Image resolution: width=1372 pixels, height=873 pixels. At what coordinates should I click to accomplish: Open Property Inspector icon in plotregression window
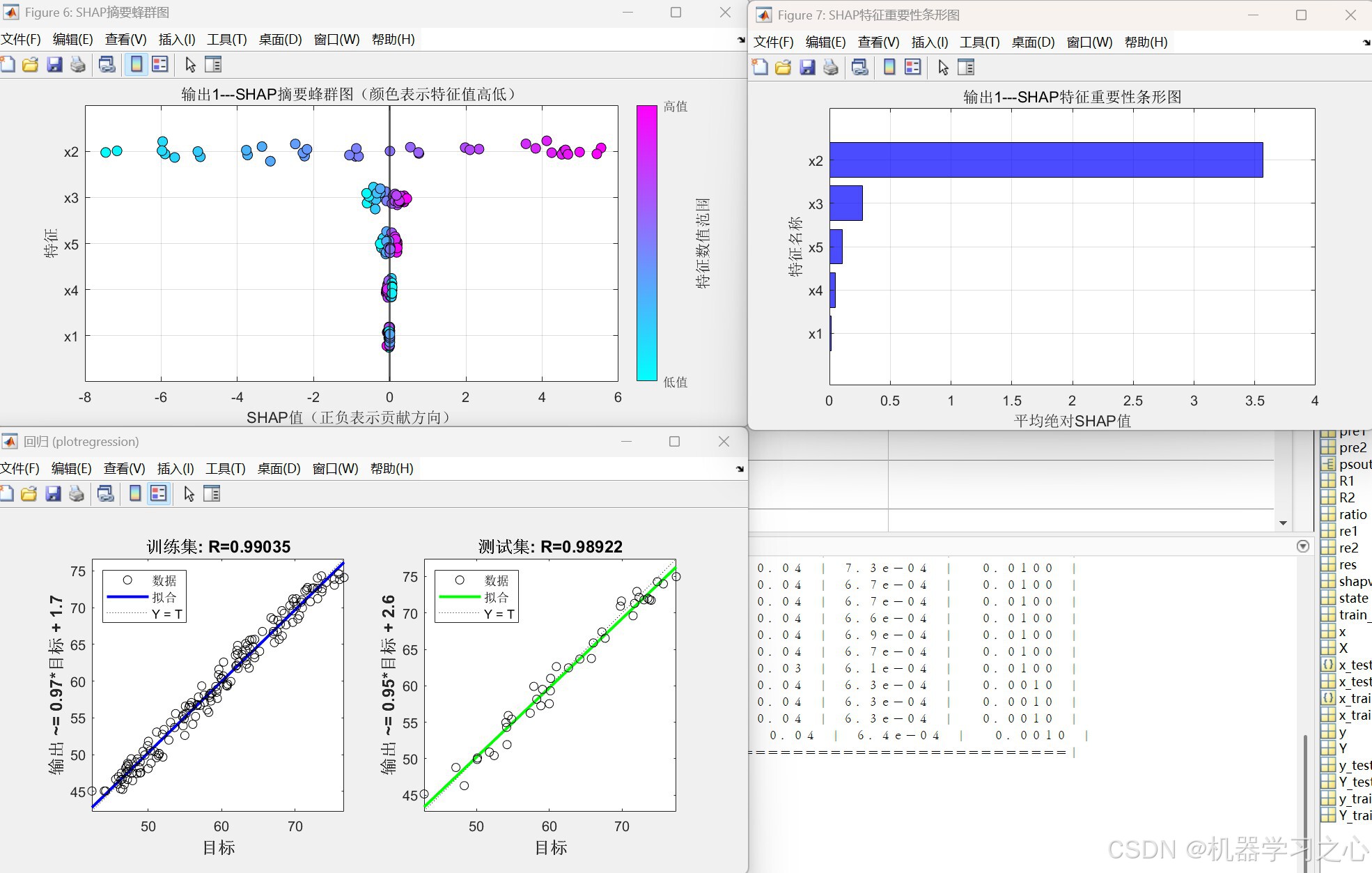[212, 494]
